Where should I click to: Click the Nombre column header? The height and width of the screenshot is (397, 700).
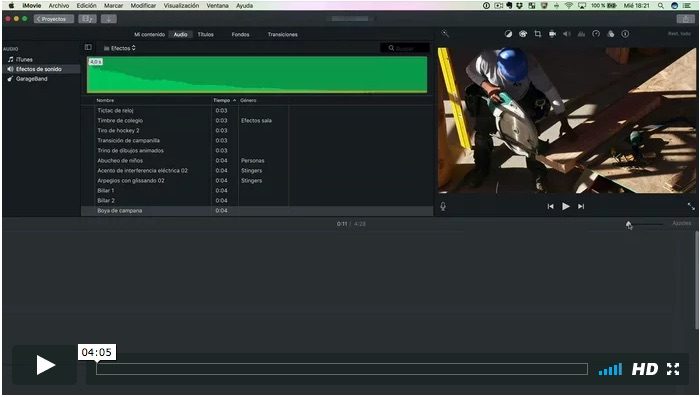[105, 100]
